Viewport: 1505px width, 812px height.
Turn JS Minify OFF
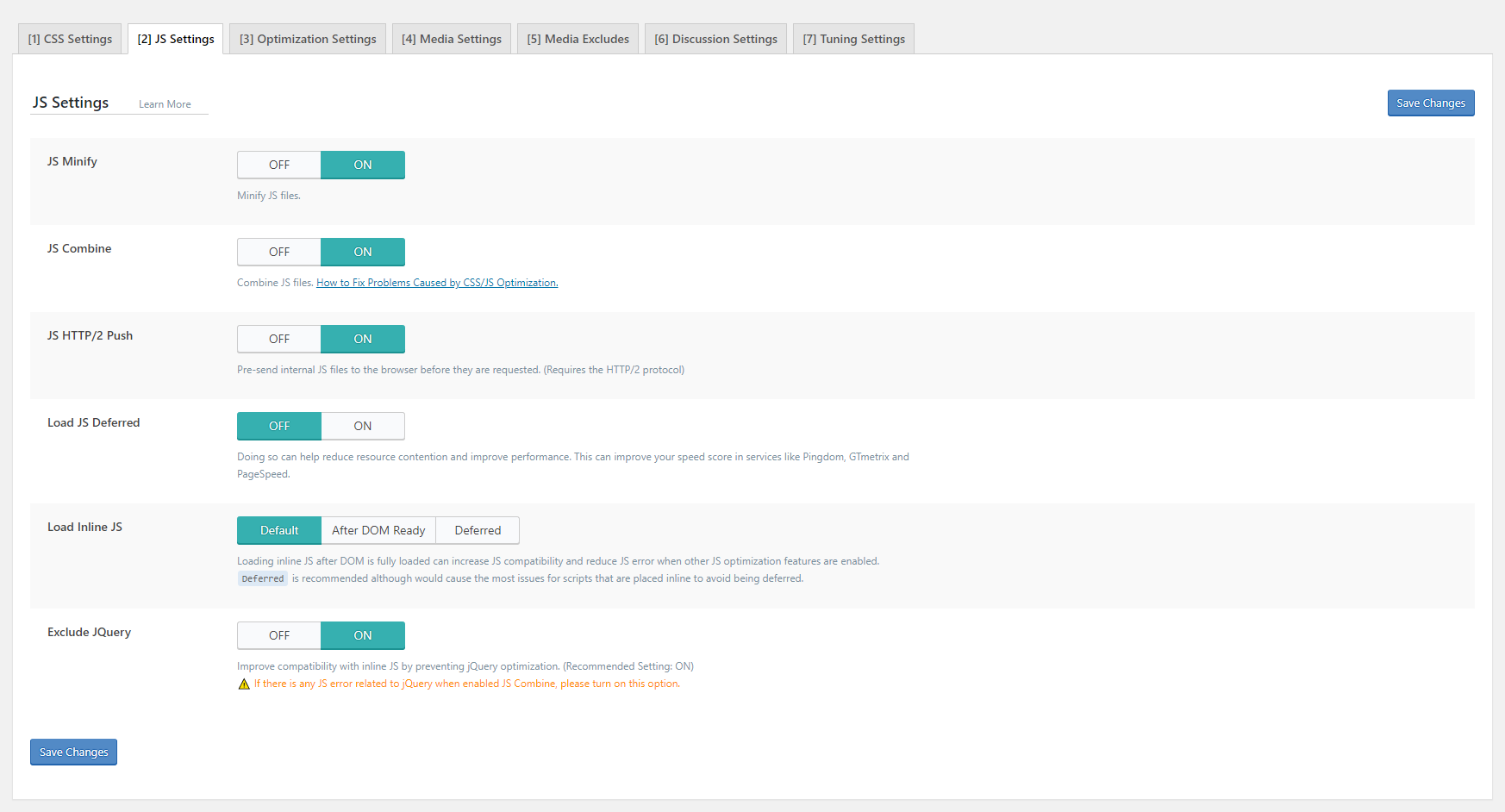279,165
